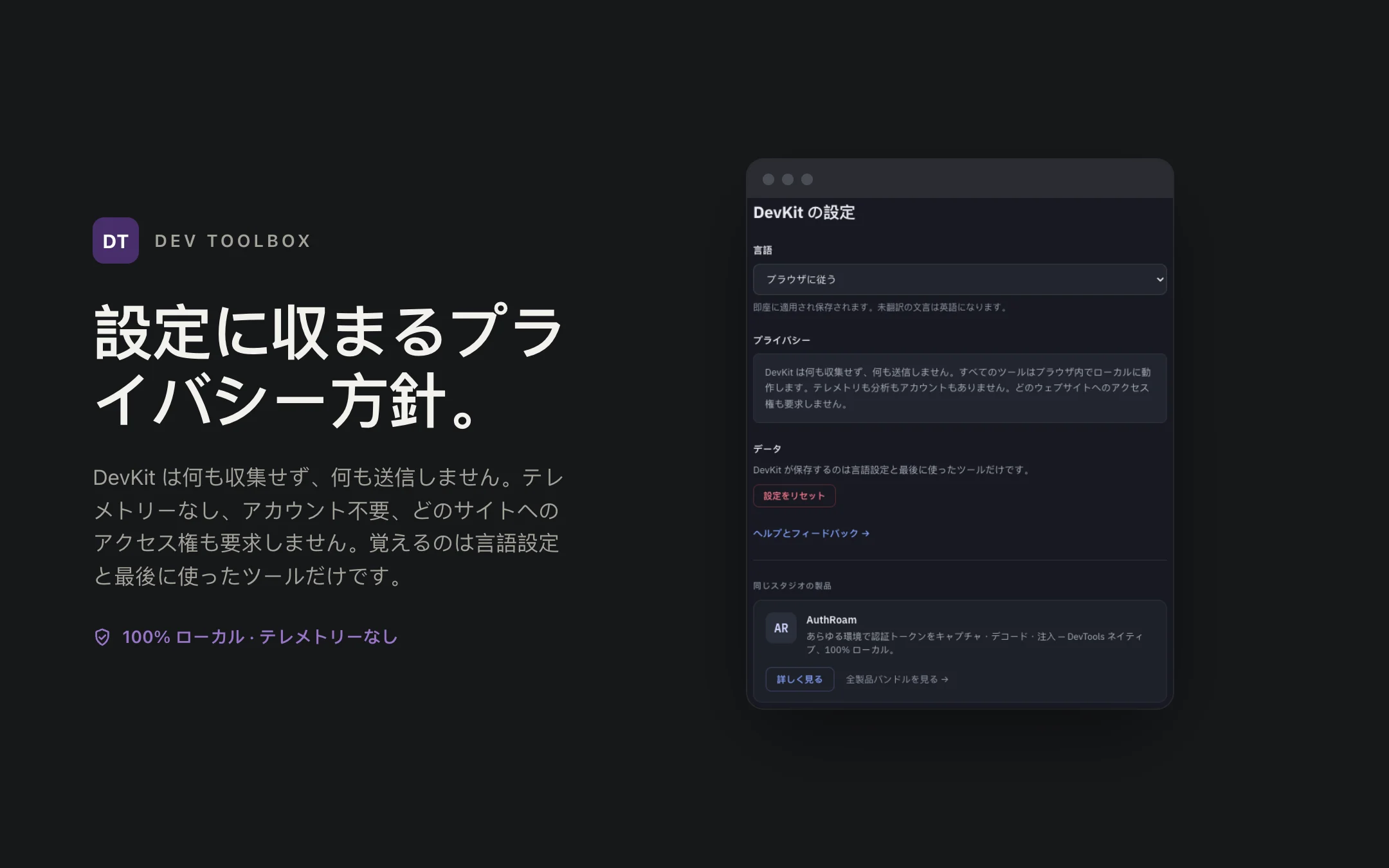Screen dimensions: 1389x868
Task: Click the privacy statement text box
Action: (x=959, y=388)
